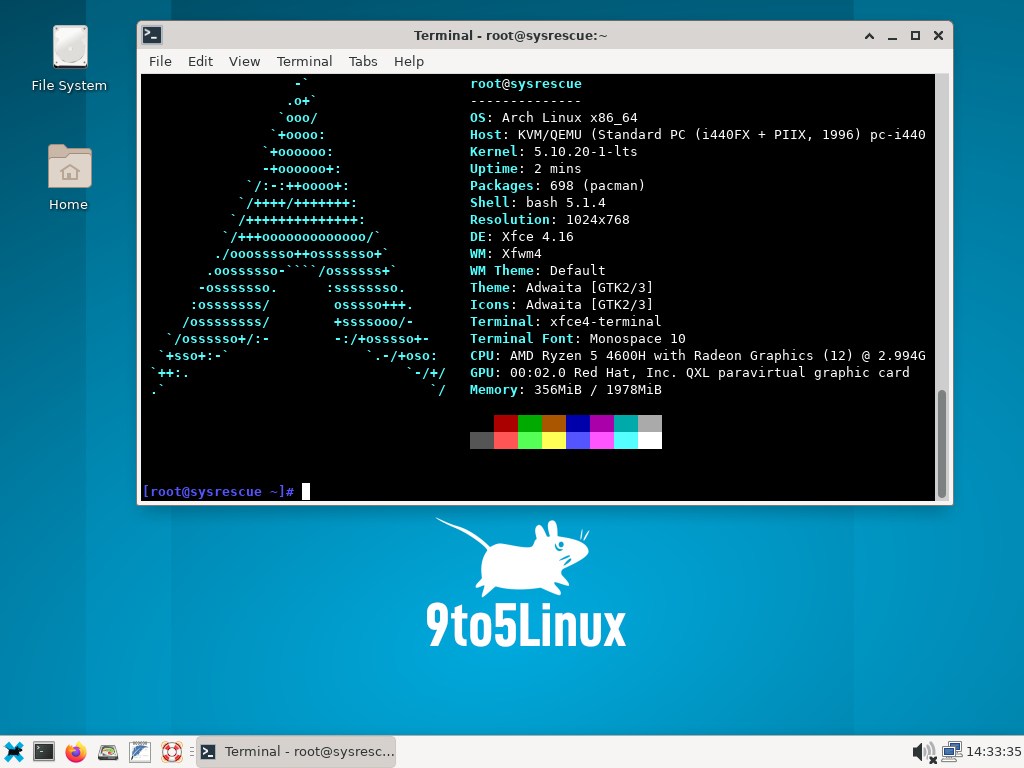Click the root@sysrescue header in neofetch output
1024x768 pixels.
(526, 84)
